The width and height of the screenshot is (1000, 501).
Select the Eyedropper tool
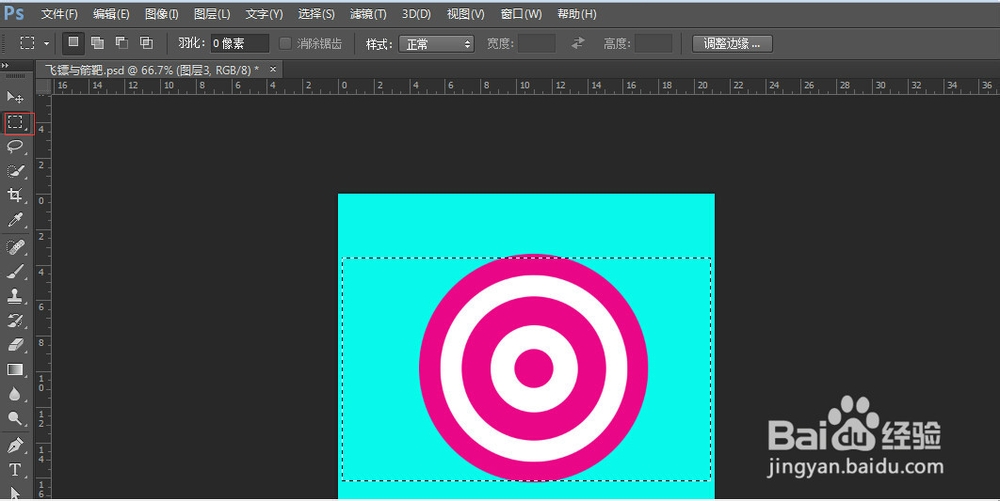[15, 220]
